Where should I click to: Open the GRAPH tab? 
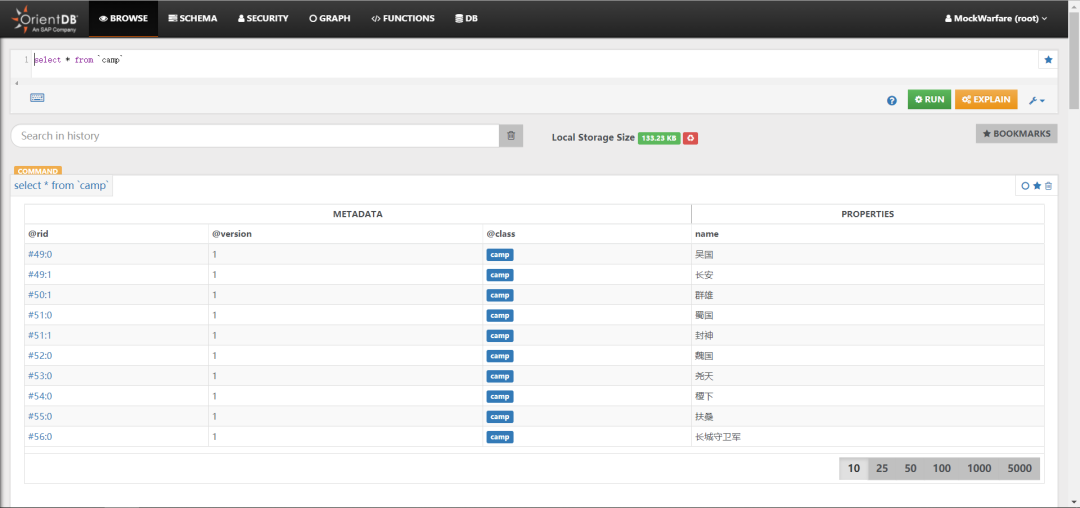pos(329,19)
